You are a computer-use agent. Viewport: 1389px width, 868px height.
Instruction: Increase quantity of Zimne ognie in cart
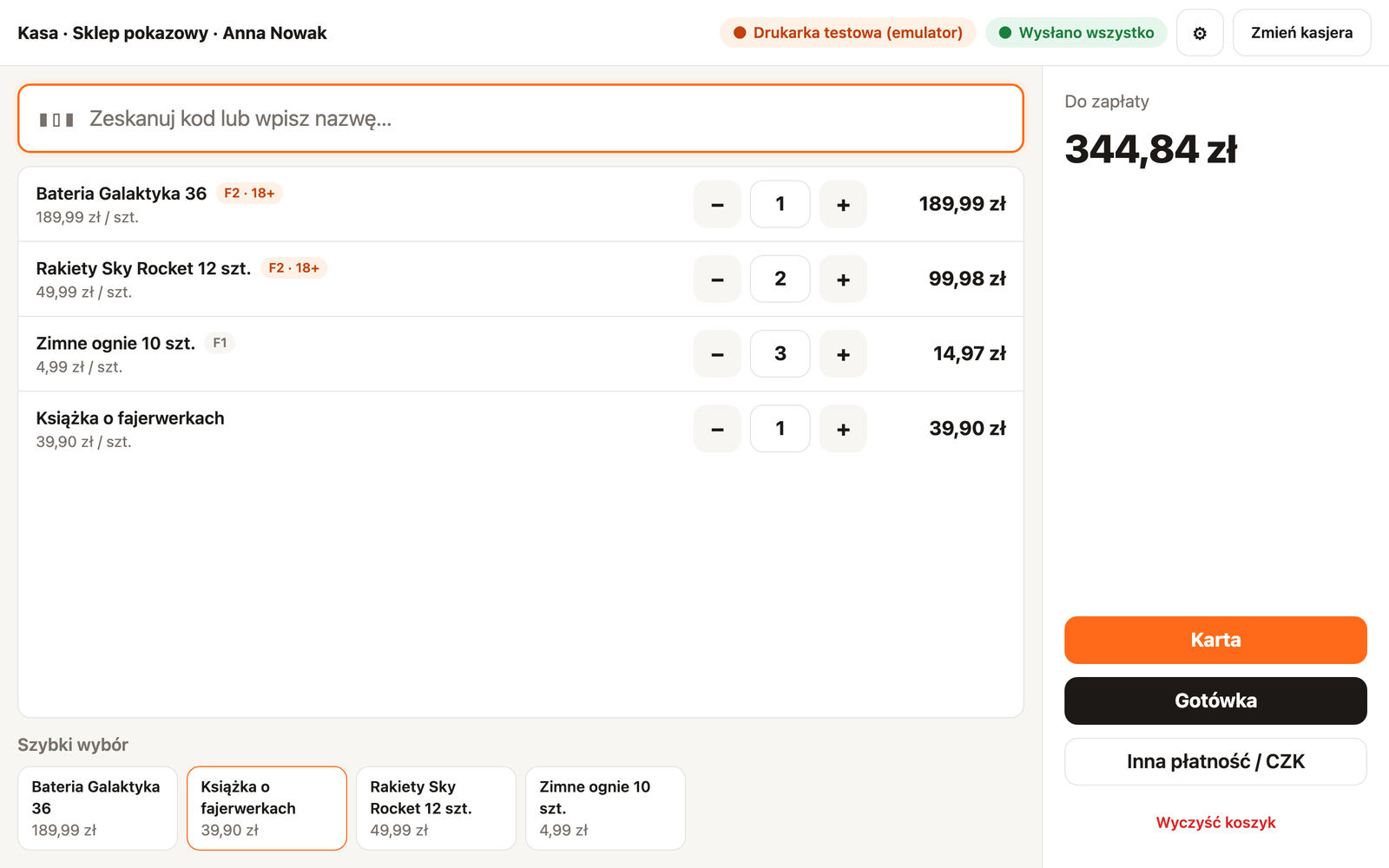[843, 353]
